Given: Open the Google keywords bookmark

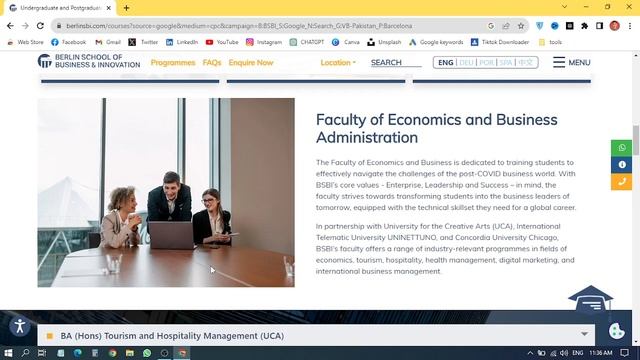Looking at the screenshot, I should 436,42.
